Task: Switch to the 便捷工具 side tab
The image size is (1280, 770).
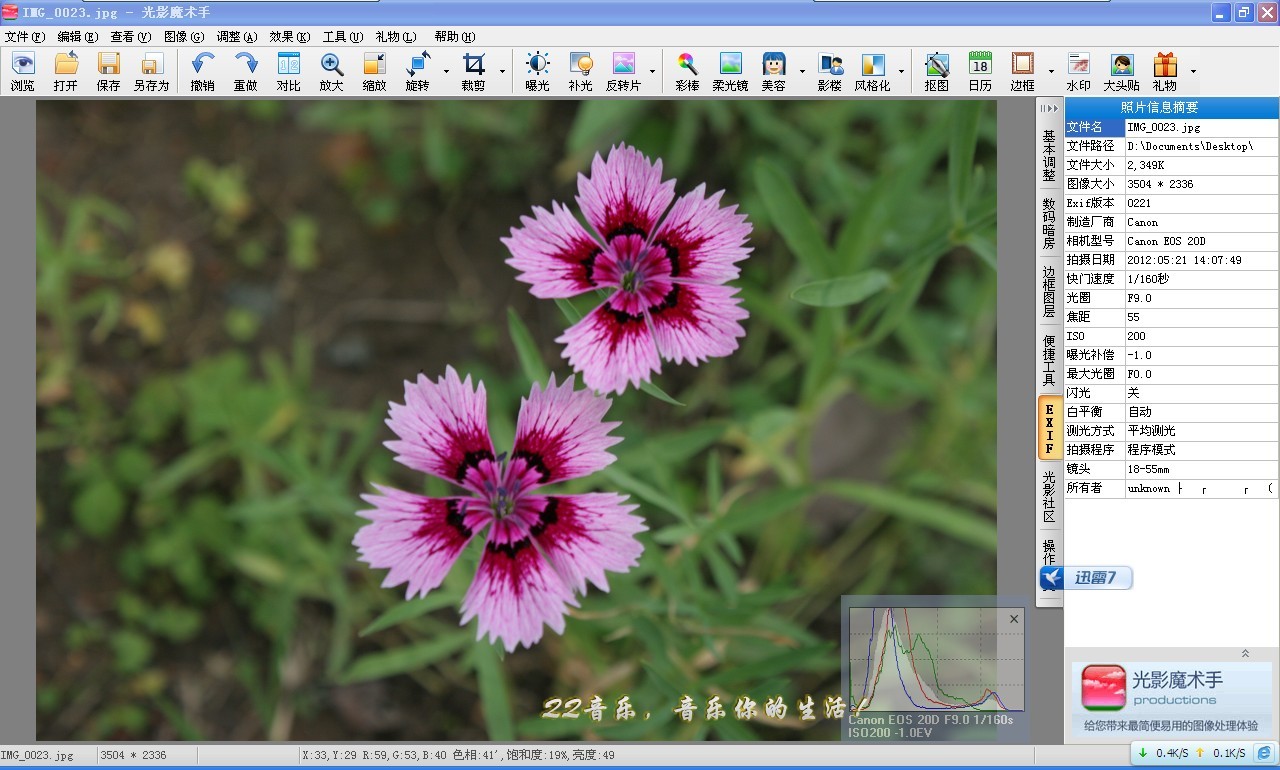Action: click(1049, 360)
